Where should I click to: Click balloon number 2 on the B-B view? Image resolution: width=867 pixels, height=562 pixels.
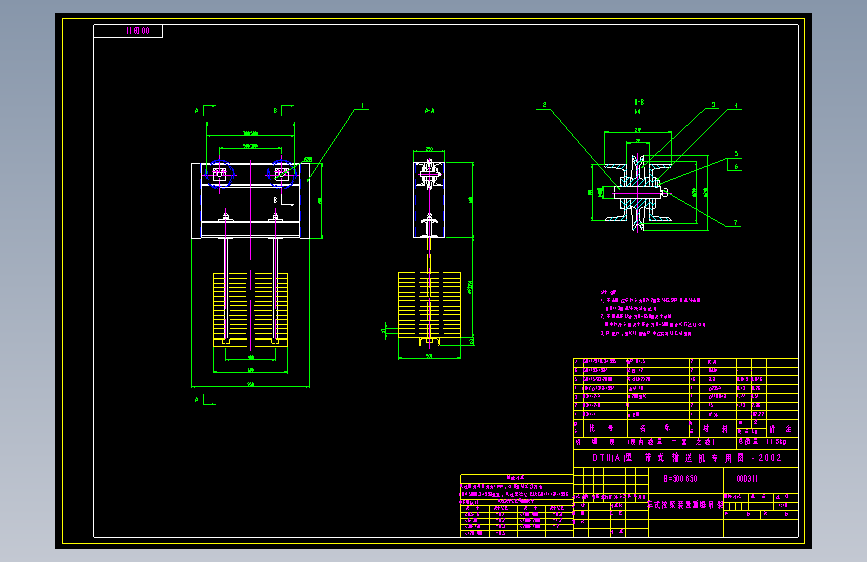pyautogui.click(x=544, y=105)
